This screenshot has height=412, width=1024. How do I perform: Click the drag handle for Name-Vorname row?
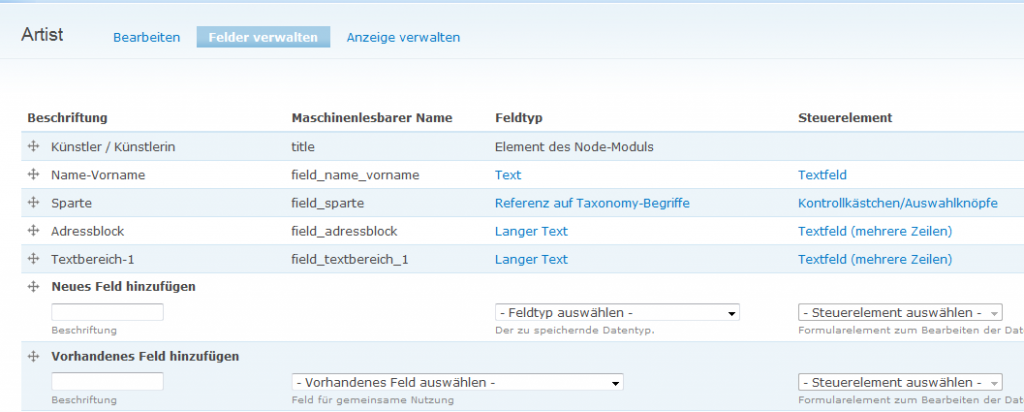tap(33, 174)
